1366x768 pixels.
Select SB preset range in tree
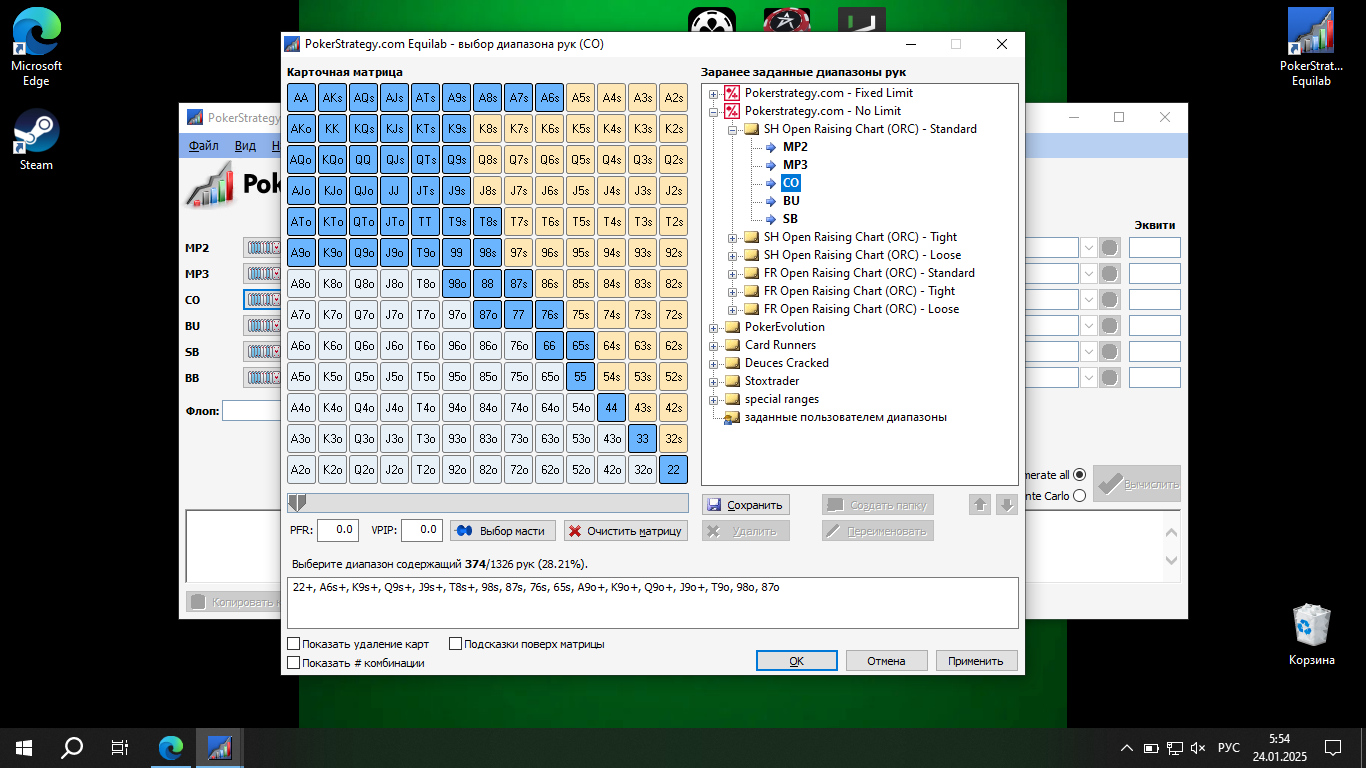click(790, 219)
